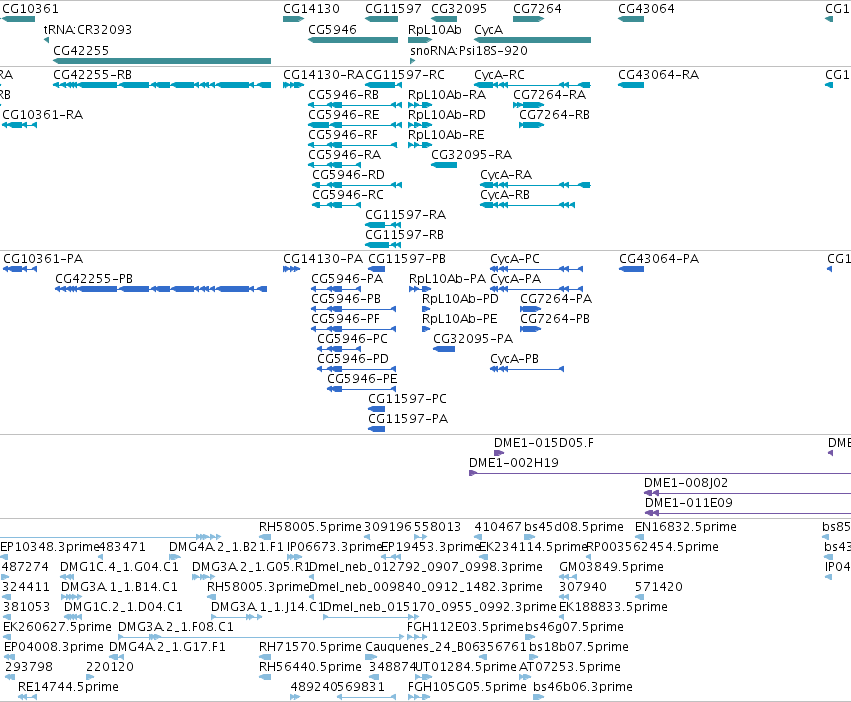The height and width of the screenshot is (702, 851).
Task: Select the RpL10Ab gene label in top track
Action: pos(435,29)
